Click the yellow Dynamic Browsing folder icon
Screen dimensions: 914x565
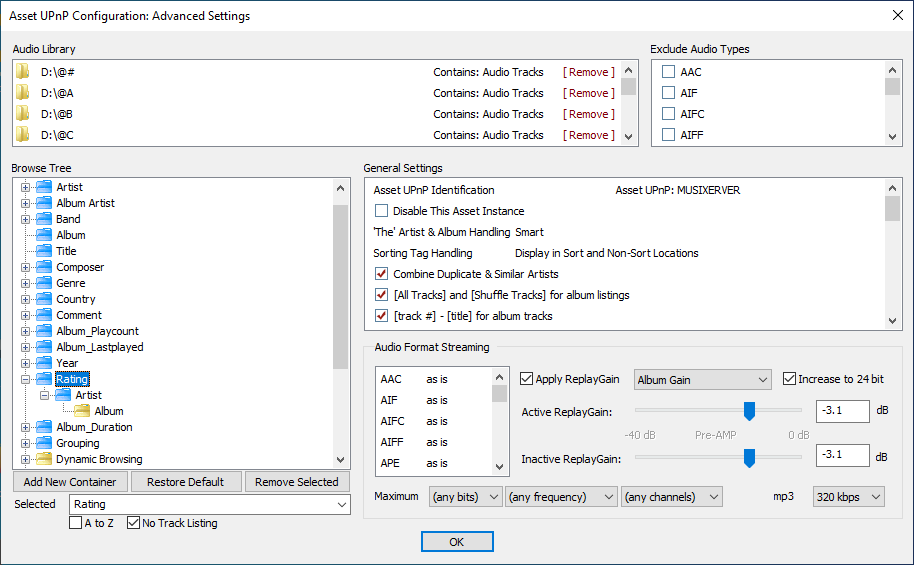[44, 459]
